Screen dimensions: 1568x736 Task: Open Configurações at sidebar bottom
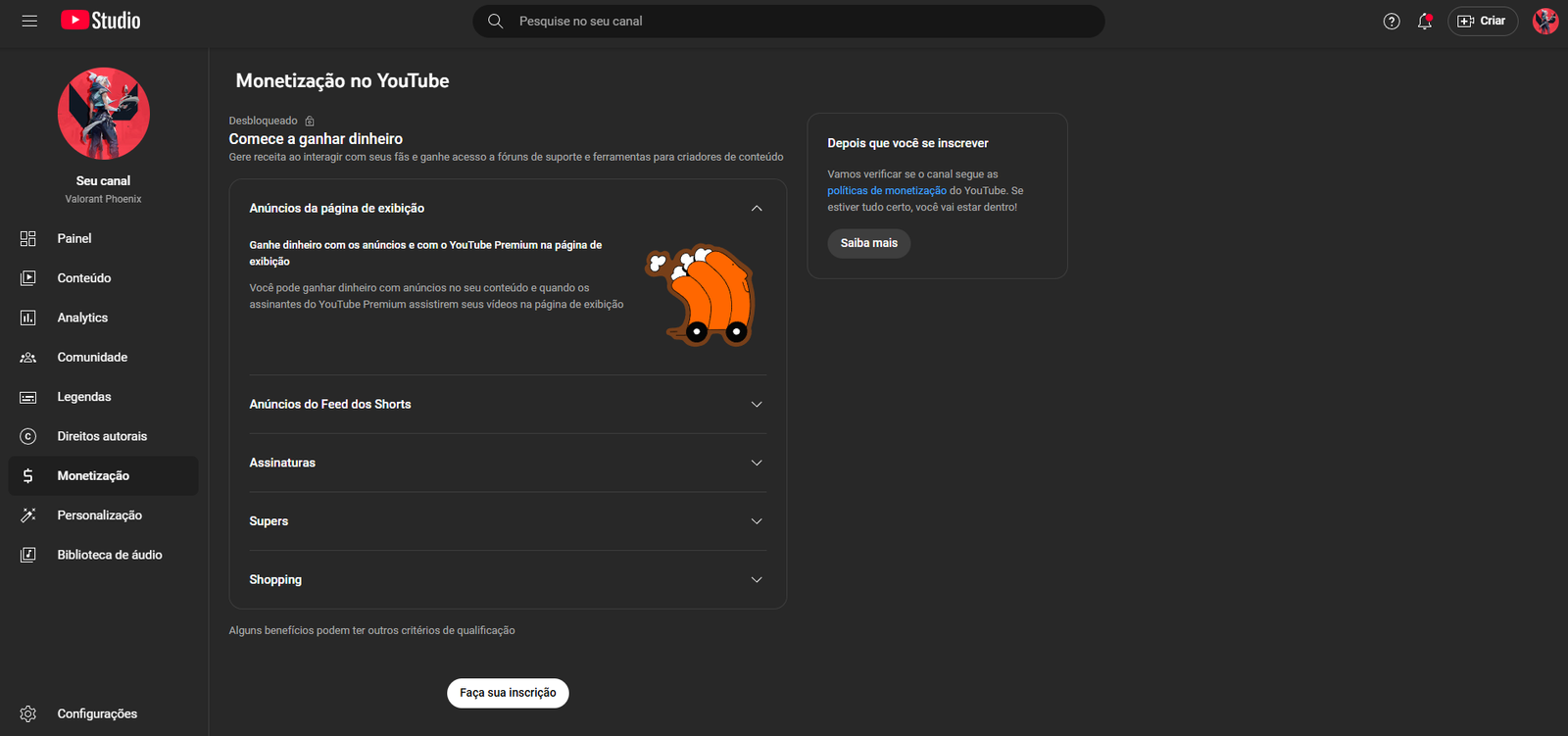pos(104,713)
